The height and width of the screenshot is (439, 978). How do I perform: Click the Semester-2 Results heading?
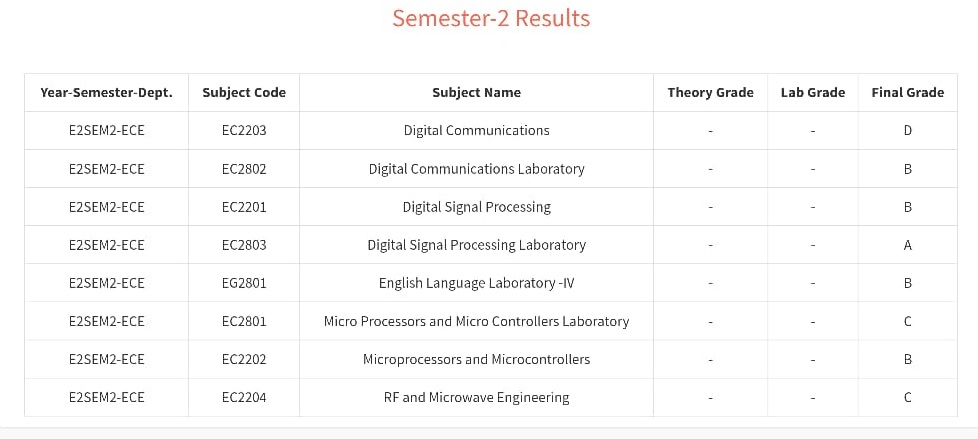[x=491, y=18]
